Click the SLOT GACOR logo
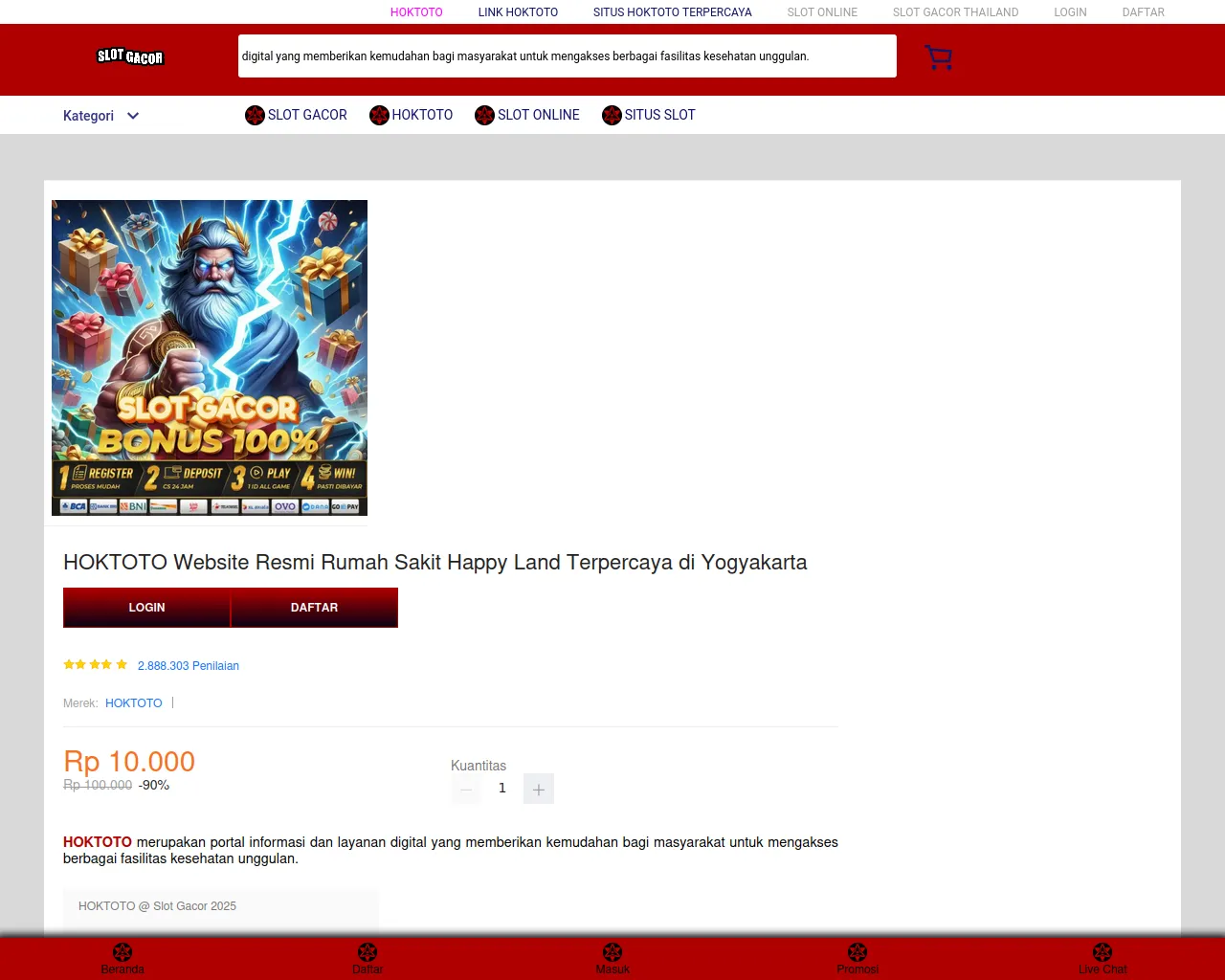Screen dimensions: 1225x980 pyautogui.click(x=130, y=56)
